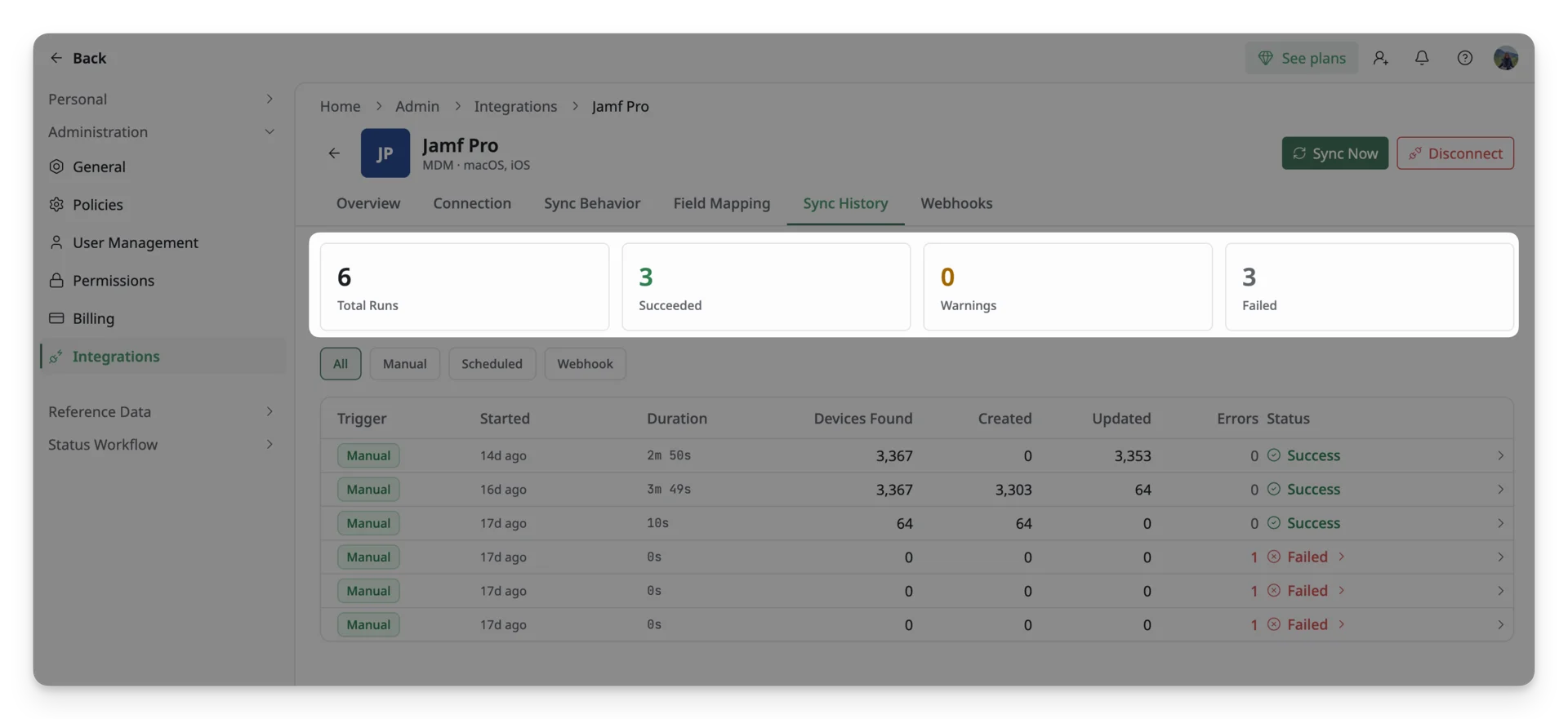Select Integrations in sidebar
This screenshot has height=719, width=1568.
pos(163,357)
